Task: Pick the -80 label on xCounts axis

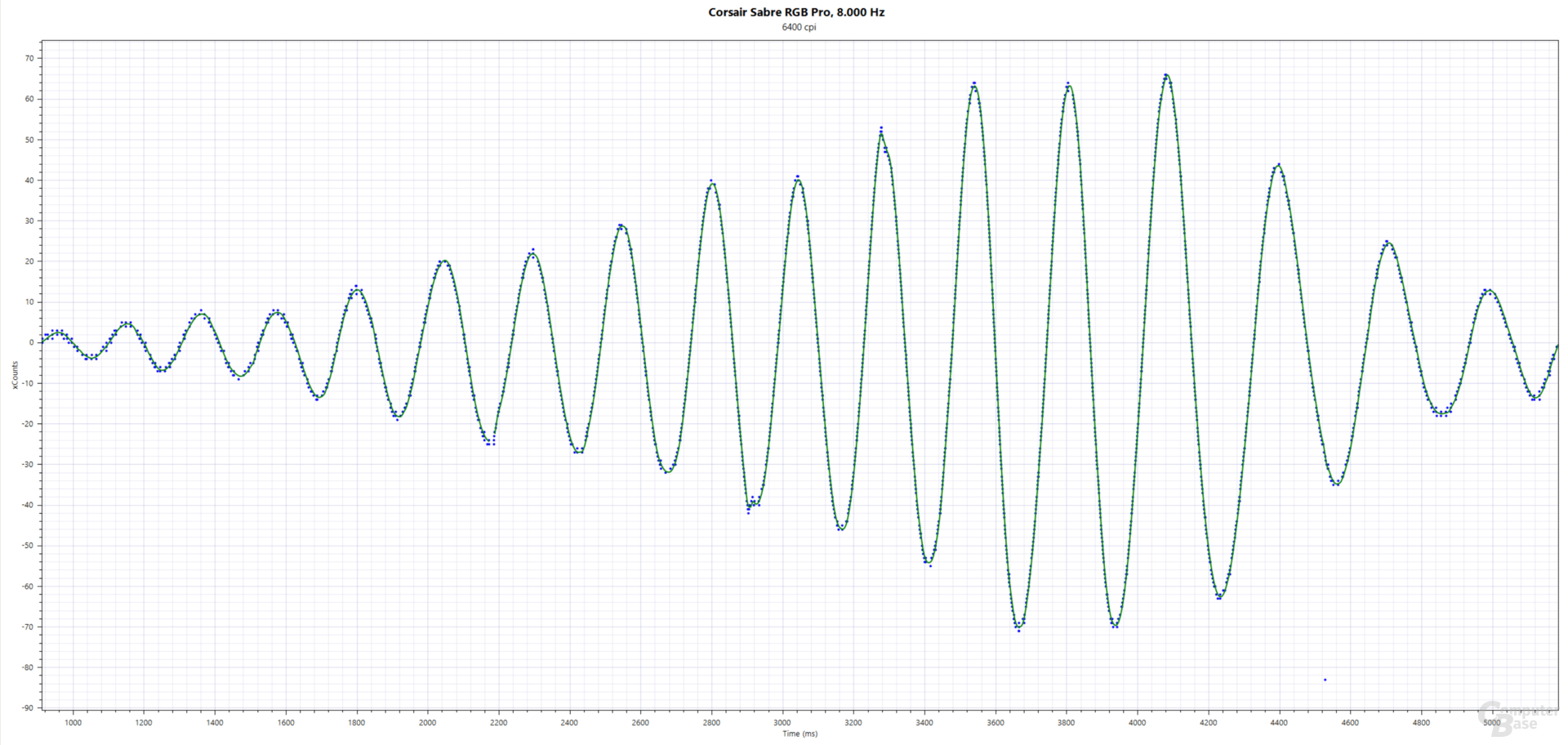Action: coord(29,667)
